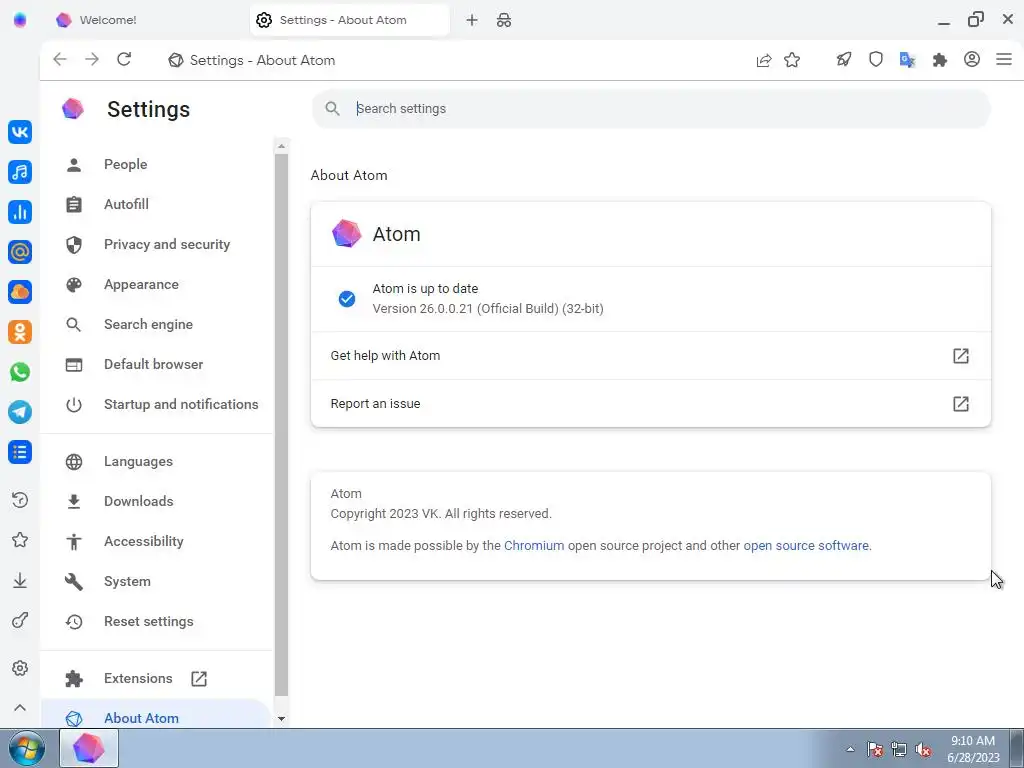Follow the Chromium link

click(x=534, y=546)
